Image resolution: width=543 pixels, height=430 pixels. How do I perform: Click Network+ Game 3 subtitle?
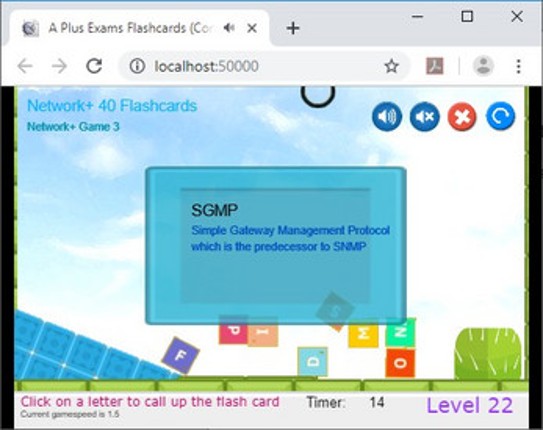73,127
